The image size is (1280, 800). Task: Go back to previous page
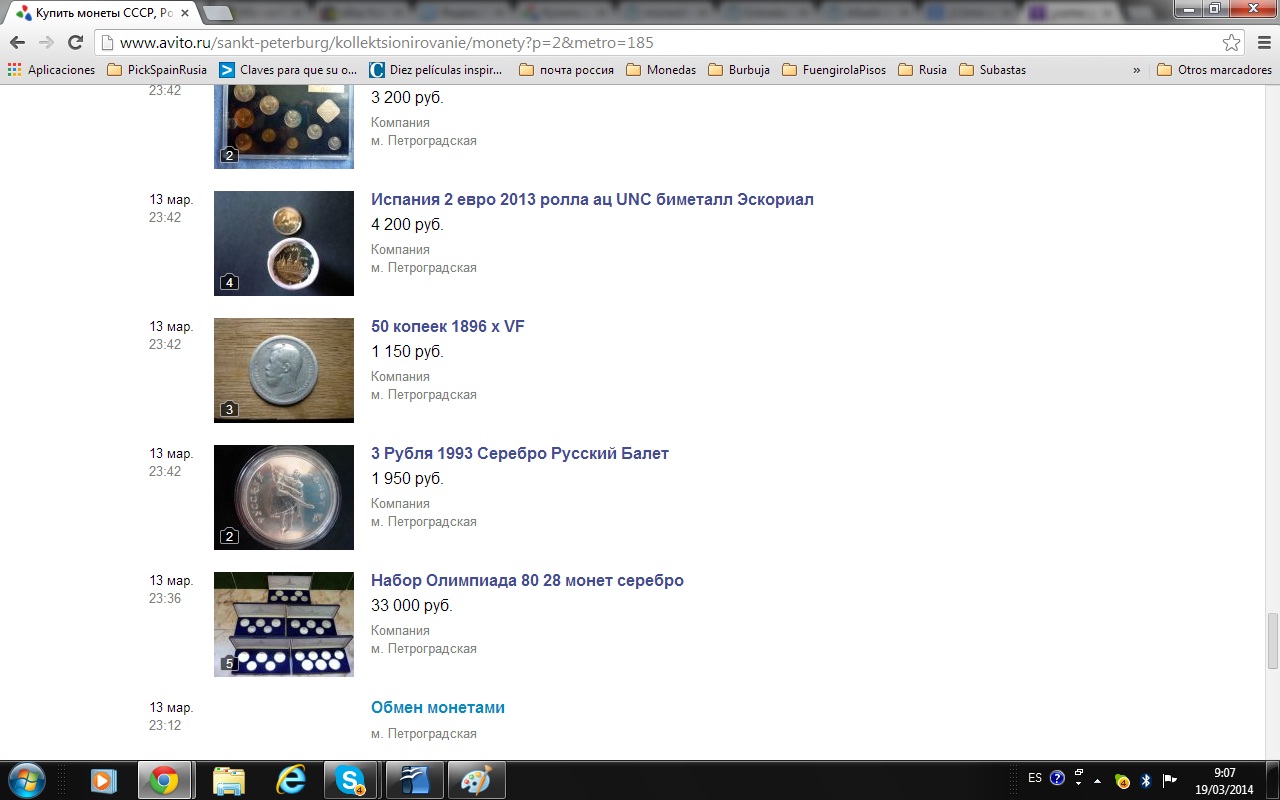[17, 43]
